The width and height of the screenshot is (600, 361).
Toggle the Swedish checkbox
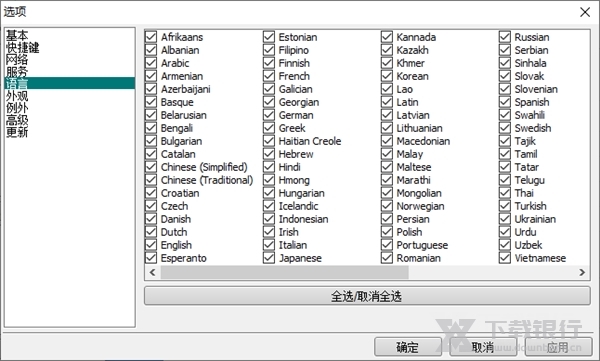coord(505,128)
